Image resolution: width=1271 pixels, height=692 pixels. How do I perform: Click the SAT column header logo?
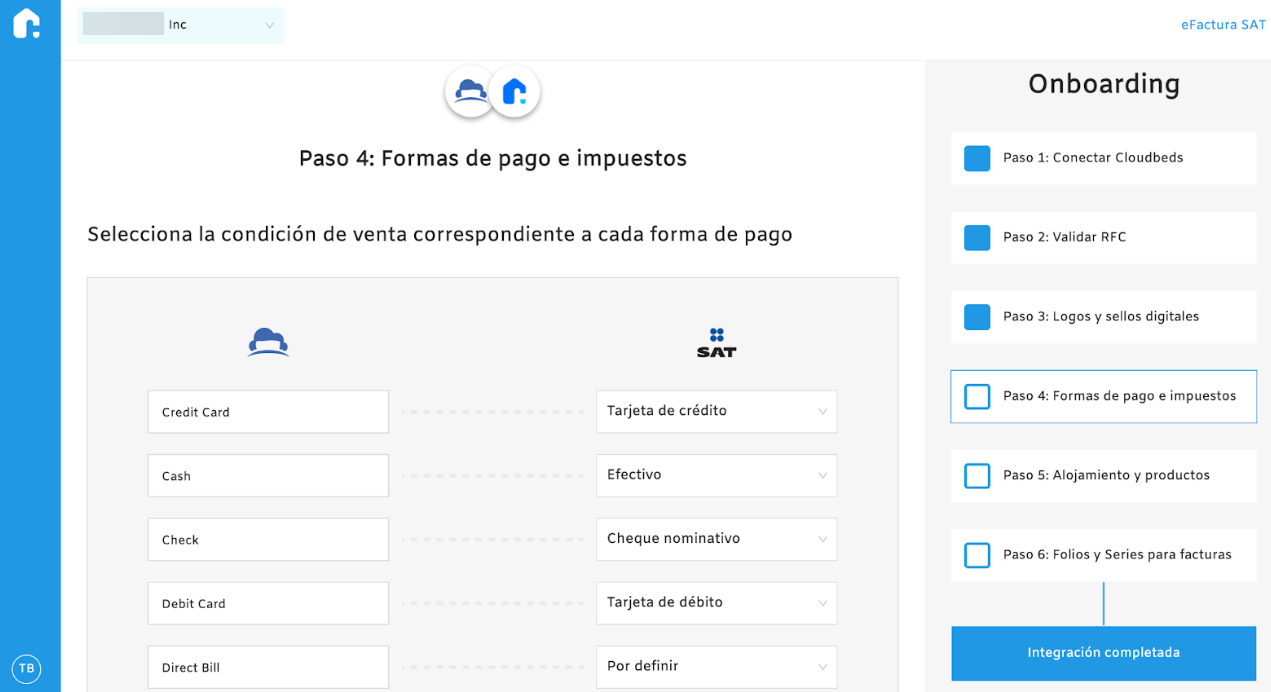pos(716,342)
